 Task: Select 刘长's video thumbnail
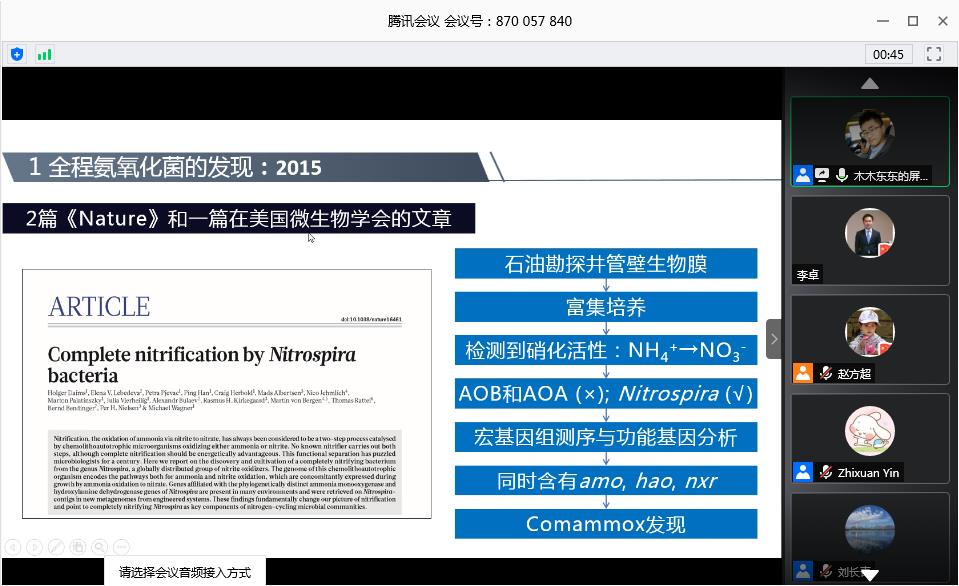coord(869,535)
